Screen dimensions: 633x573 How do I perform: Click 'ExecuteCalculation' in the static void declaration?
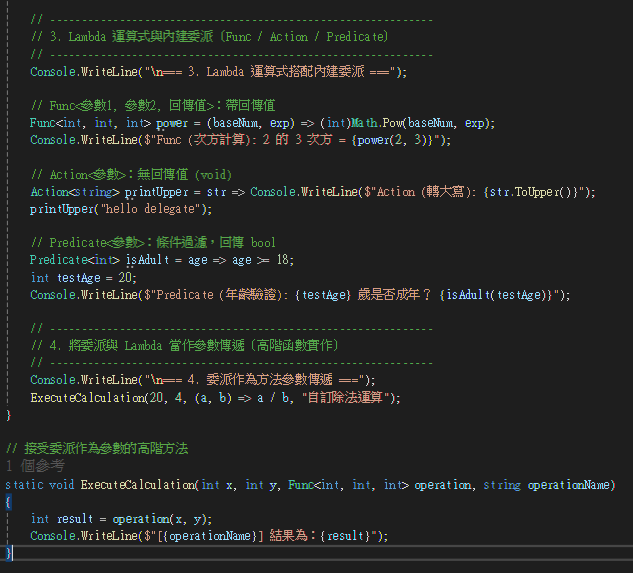click(138, 485)
